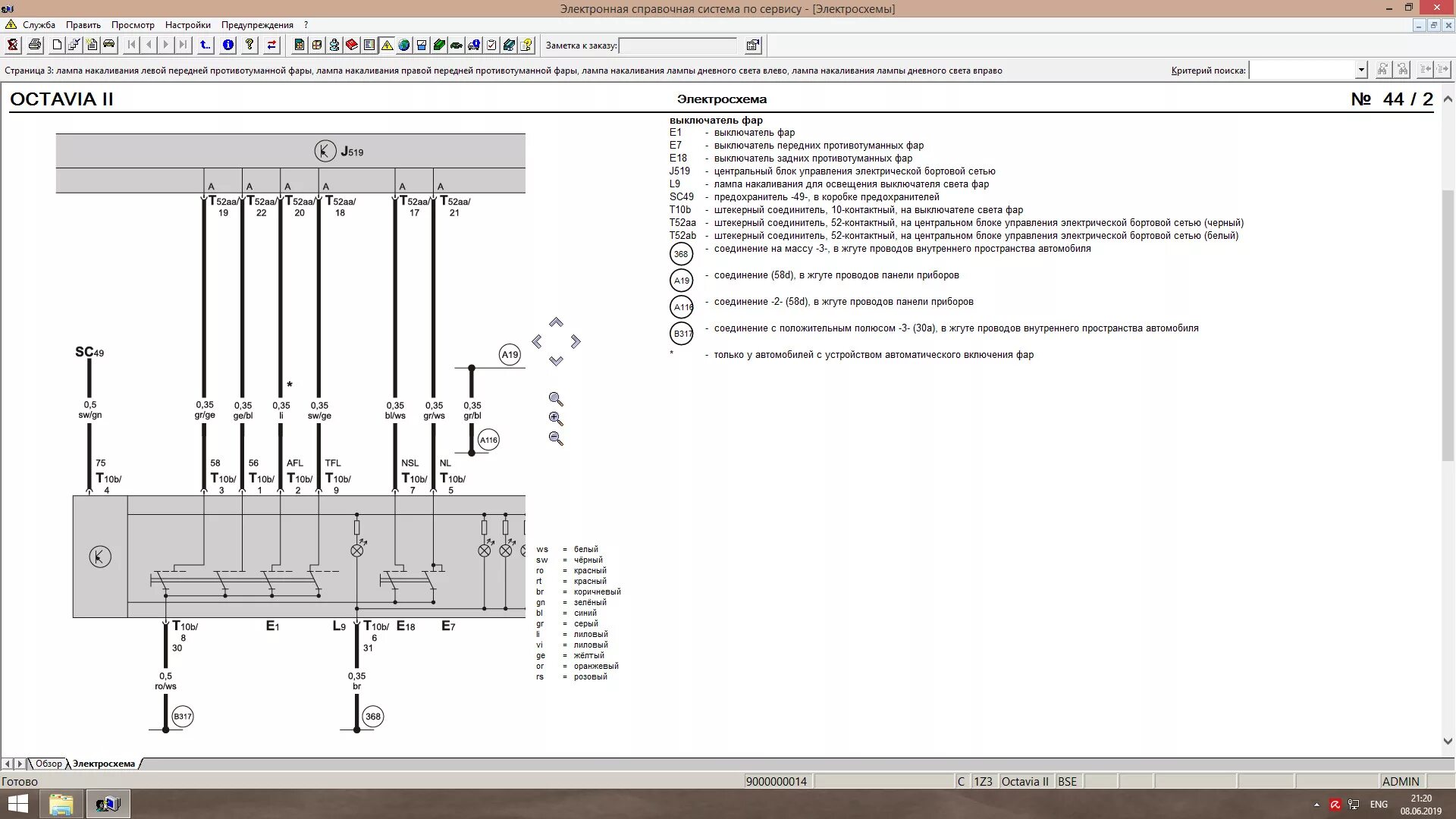Pan the diagram right with the arrow
Viewport: 1456px width, 819px height.
coord(576,342)
